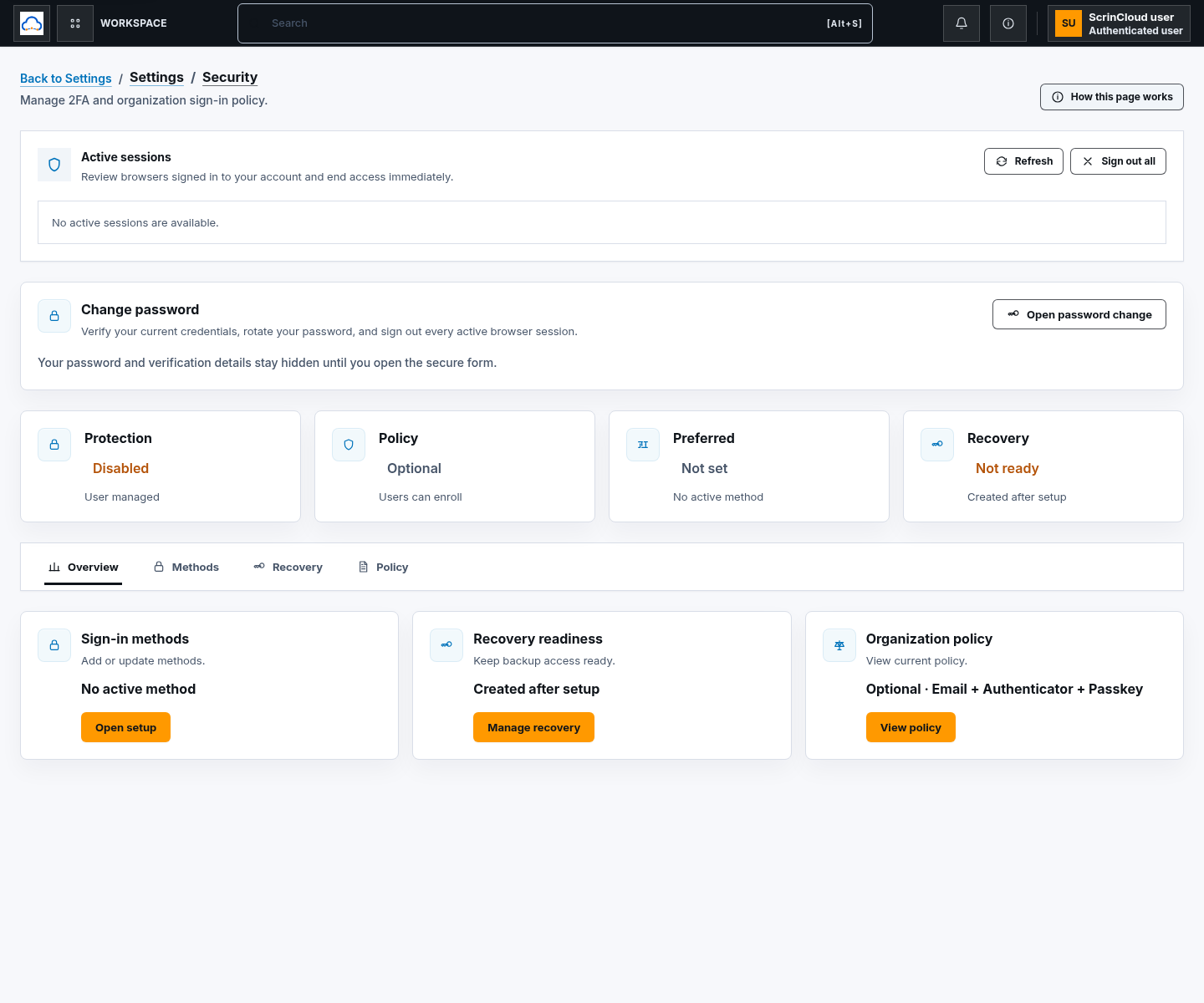Click the Security breadcrumb
The width and height of the screenshot is (1204, 1003).
coord(230,77)
